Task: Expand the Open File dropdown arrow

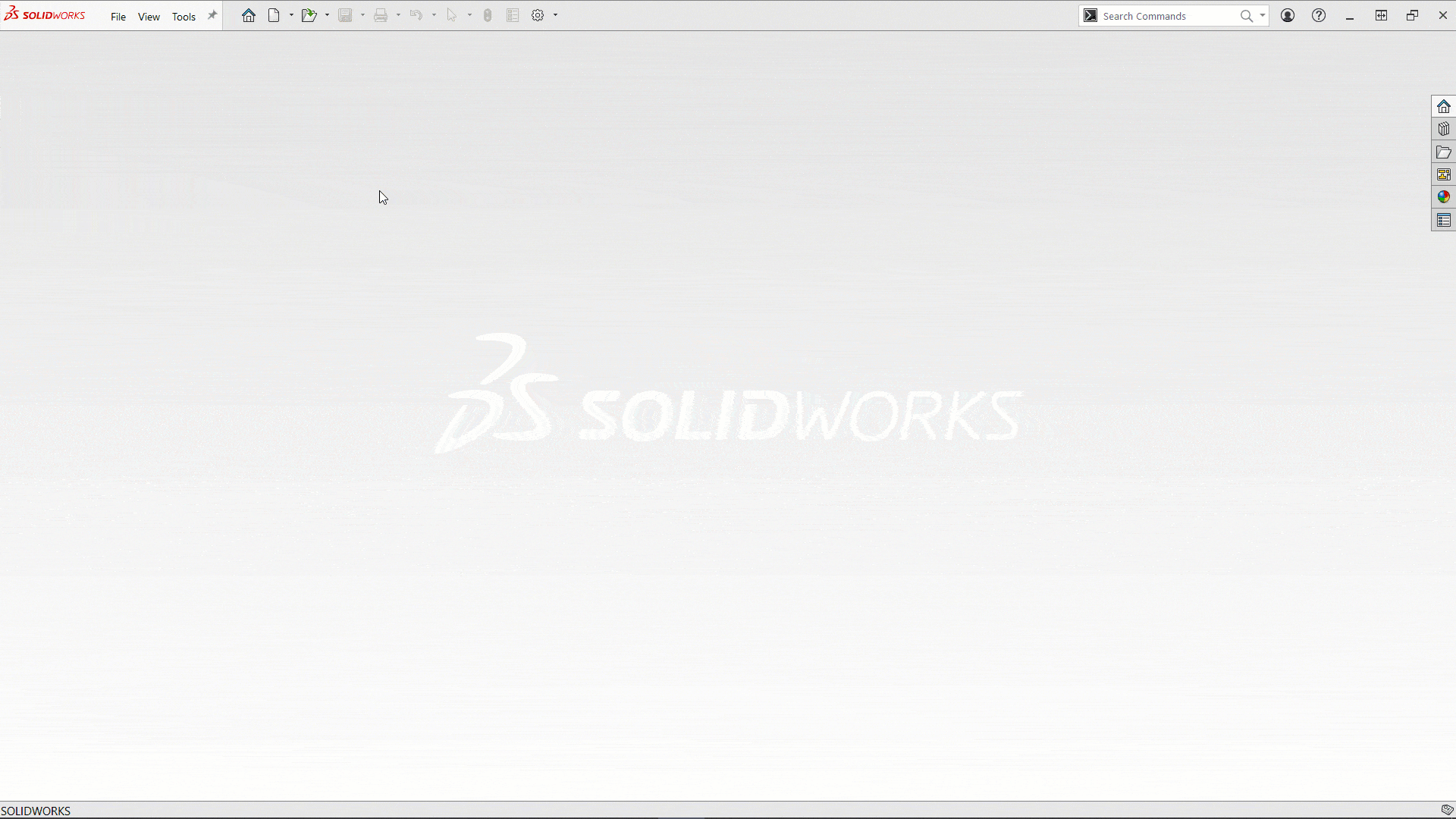Action: 327,15
